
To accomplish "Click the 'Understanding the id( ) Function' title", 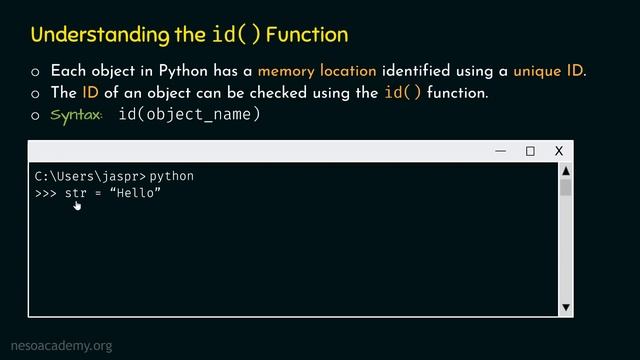I will click(189, 34).
